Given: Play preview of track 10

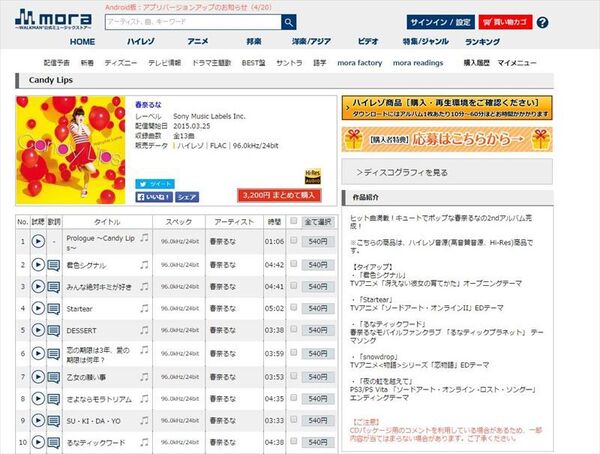Looking at the screenshot, I should pyautogui.click(x=38, y=442).
